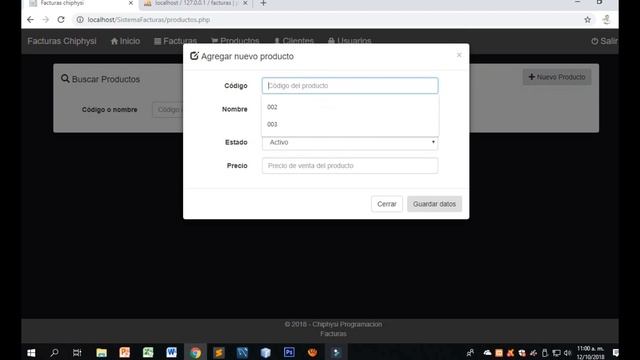Image resolution: width=640 pixels, height=360 pixels.
Task: Close the Agregar nuevo producto dialog with X
Action: click(459, 55)
